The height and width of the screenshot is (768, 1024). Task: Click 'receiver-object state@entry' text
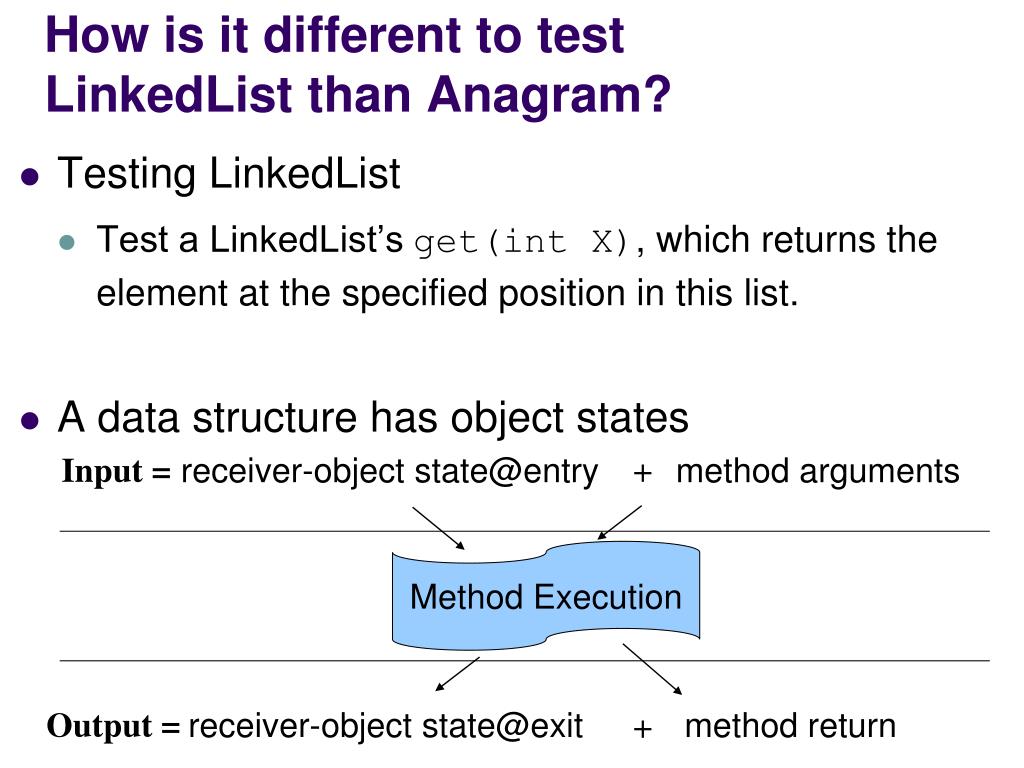click(x=389, y=472)
